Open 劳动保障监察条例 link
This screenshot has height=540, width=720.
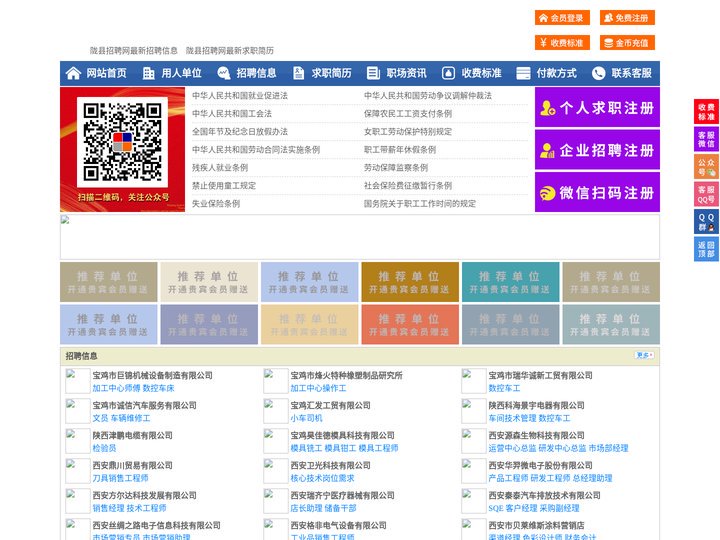point(396,168)
